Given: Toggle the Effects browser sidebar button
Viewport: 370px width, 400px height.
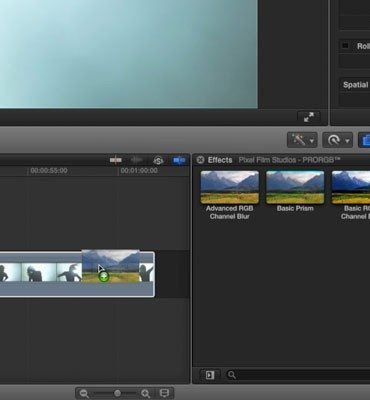Looking at the screenshot, I should pos(210,375).
